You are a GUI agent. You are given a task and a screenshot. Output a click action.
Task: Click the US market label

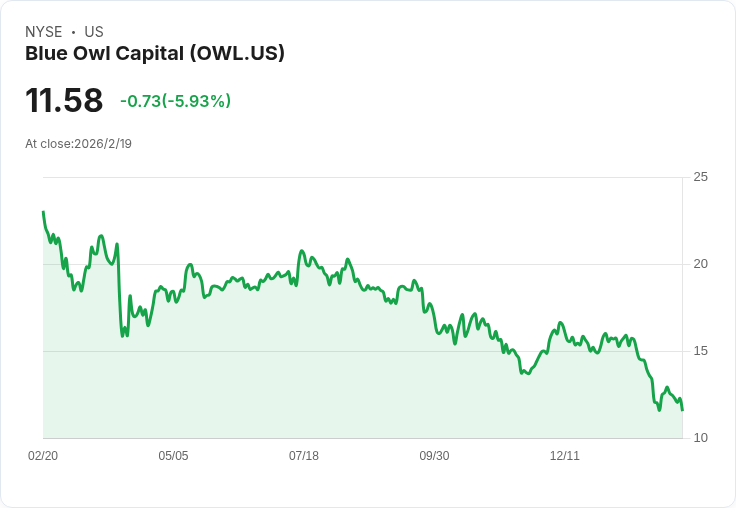click(94, 32)
